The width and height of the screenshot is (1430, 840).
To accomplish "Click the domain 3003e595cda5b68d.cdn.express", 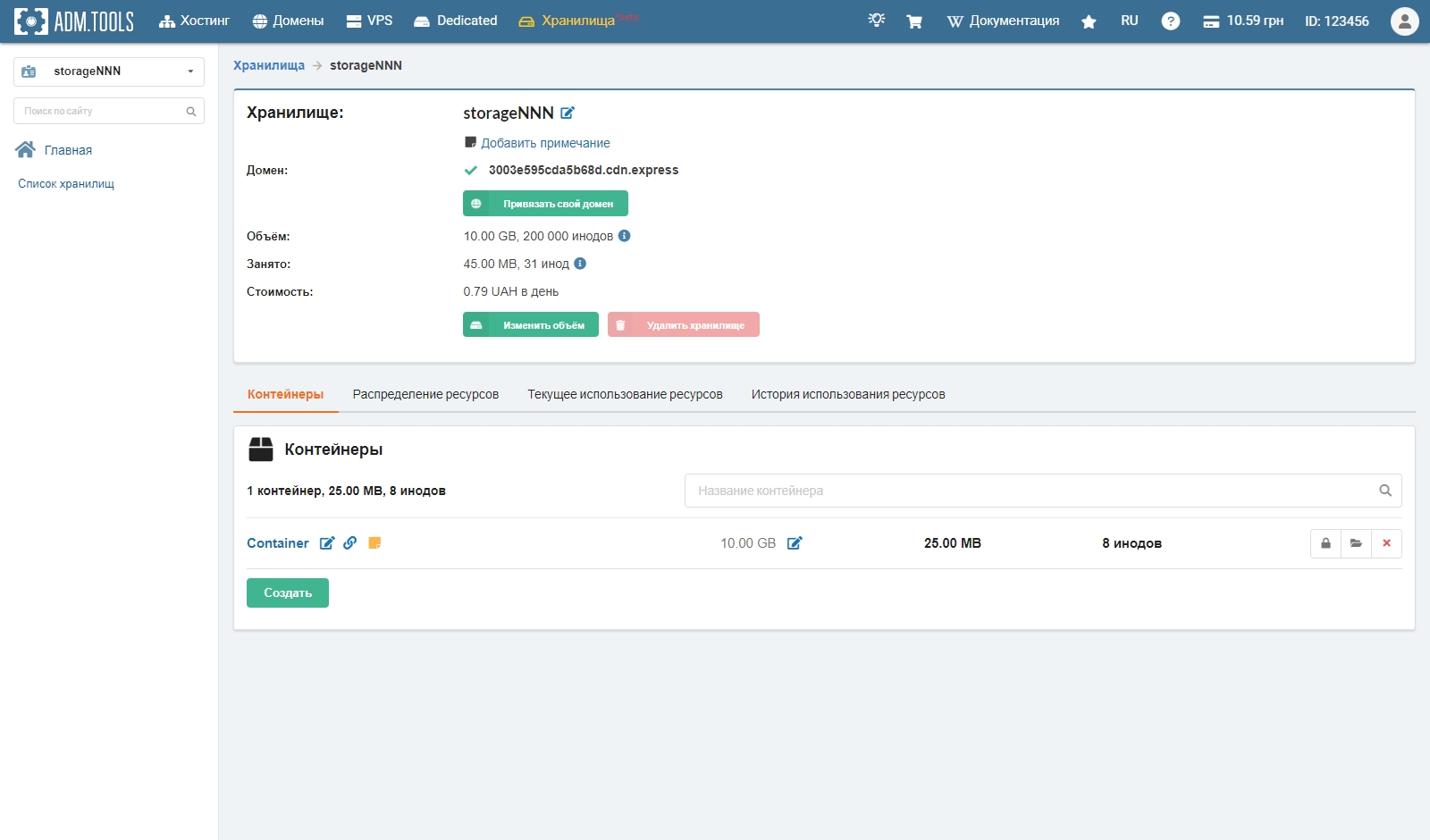I will [x=584, y=170].
